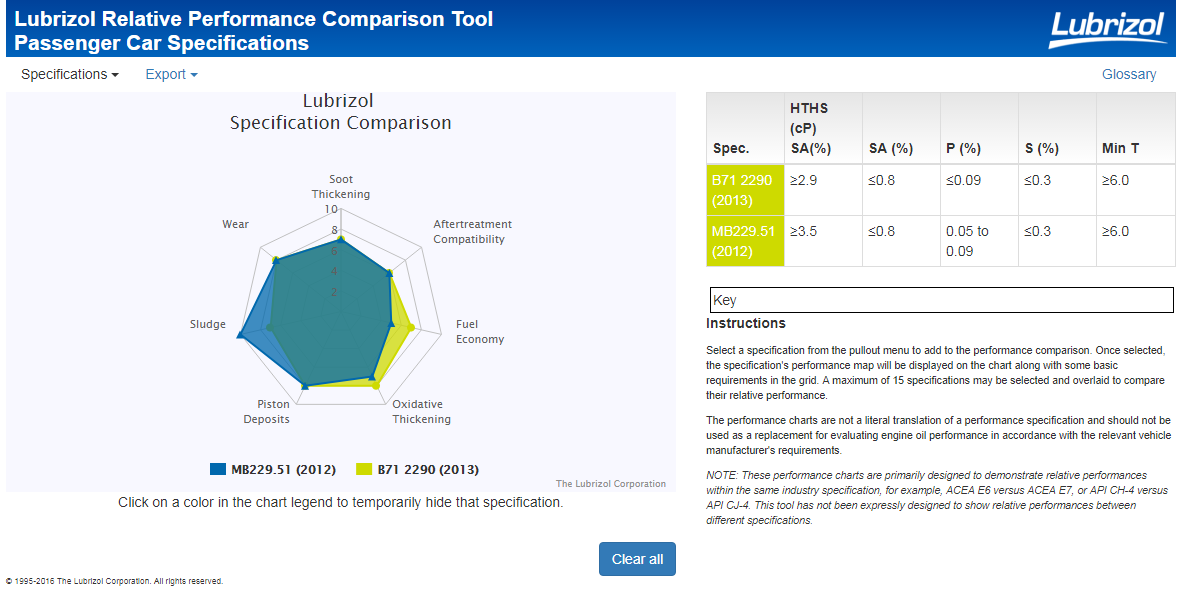The image size is (1187, 599).
Task: Click The Lubrizol Corporation chart credit
Action: point(611,484)
